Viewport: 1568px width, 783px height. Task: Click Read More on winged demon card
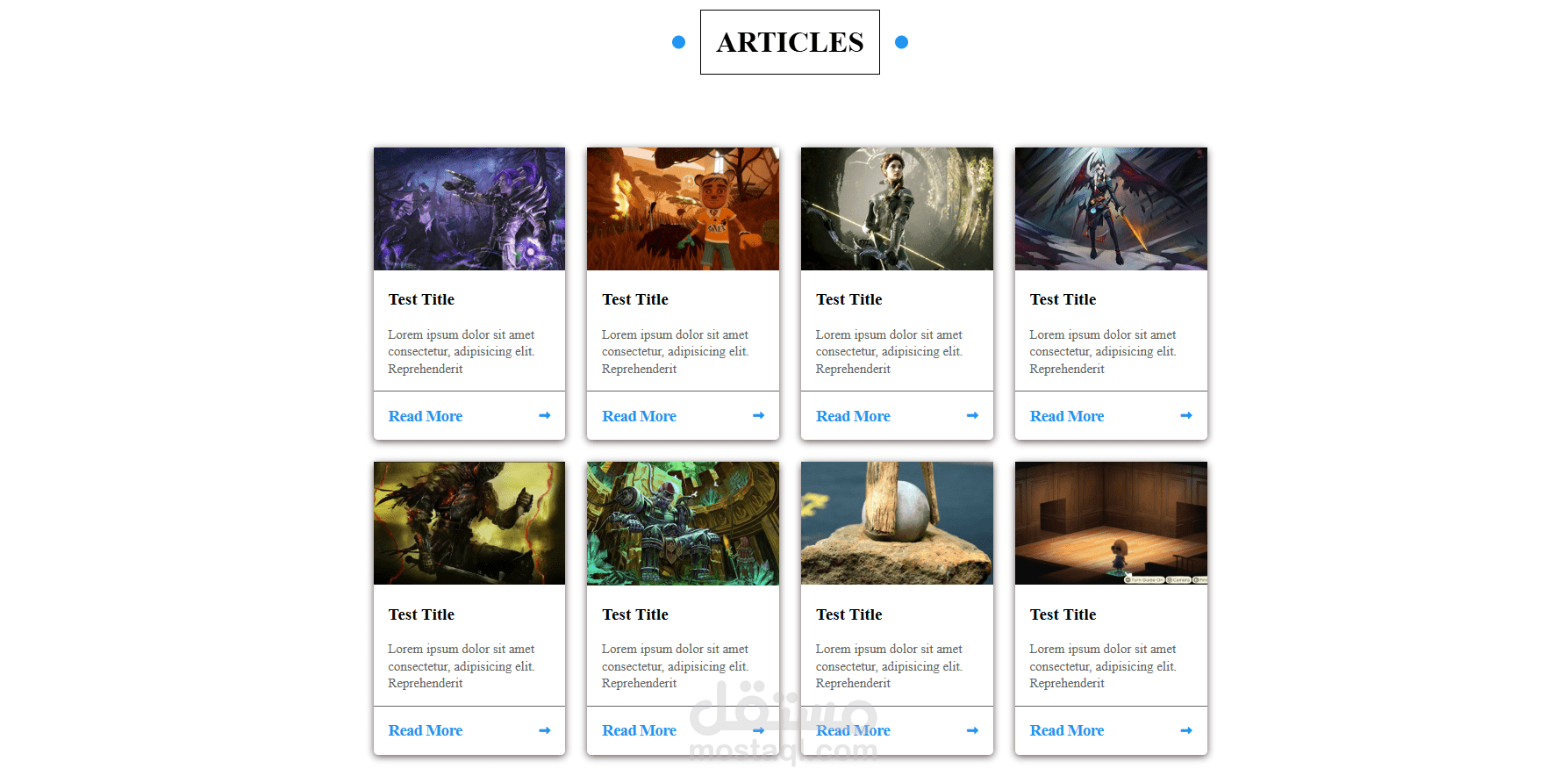coord(1067,416)
